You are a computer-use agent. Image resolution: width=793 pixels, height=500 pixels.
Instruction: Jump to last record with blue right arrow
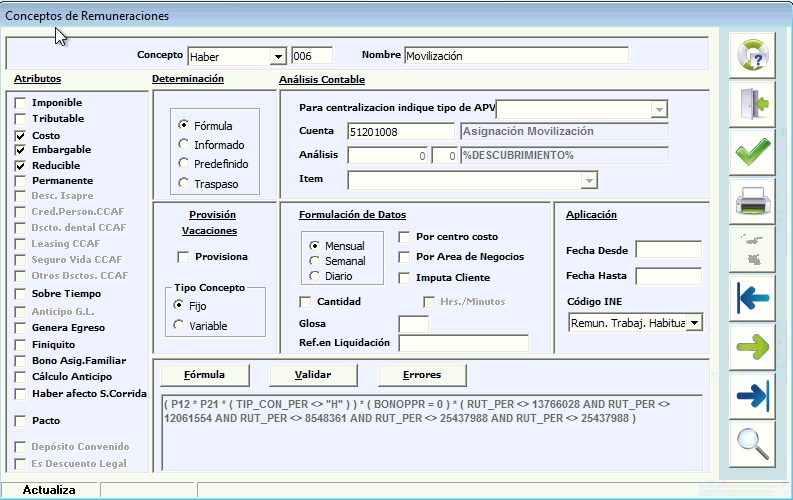pyautogui.click(x=751, y=394)
